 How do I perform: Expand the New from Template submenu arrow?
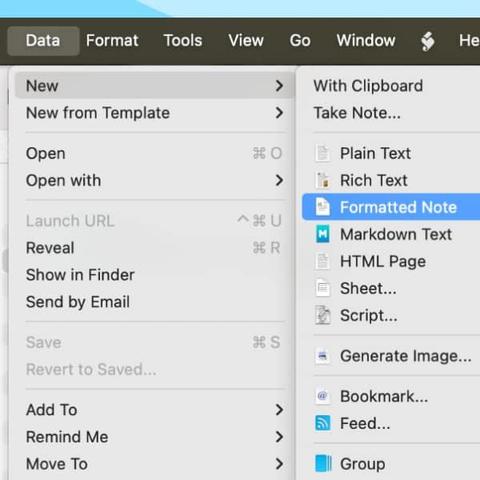point(279,113)
